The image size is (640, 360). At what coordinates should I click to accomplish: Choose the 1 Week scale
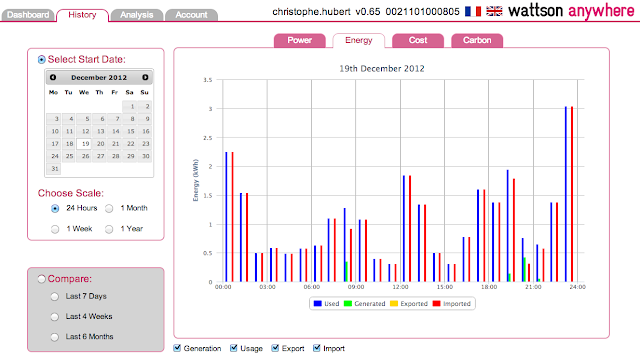pyautogui.click(x=55, y=229)
